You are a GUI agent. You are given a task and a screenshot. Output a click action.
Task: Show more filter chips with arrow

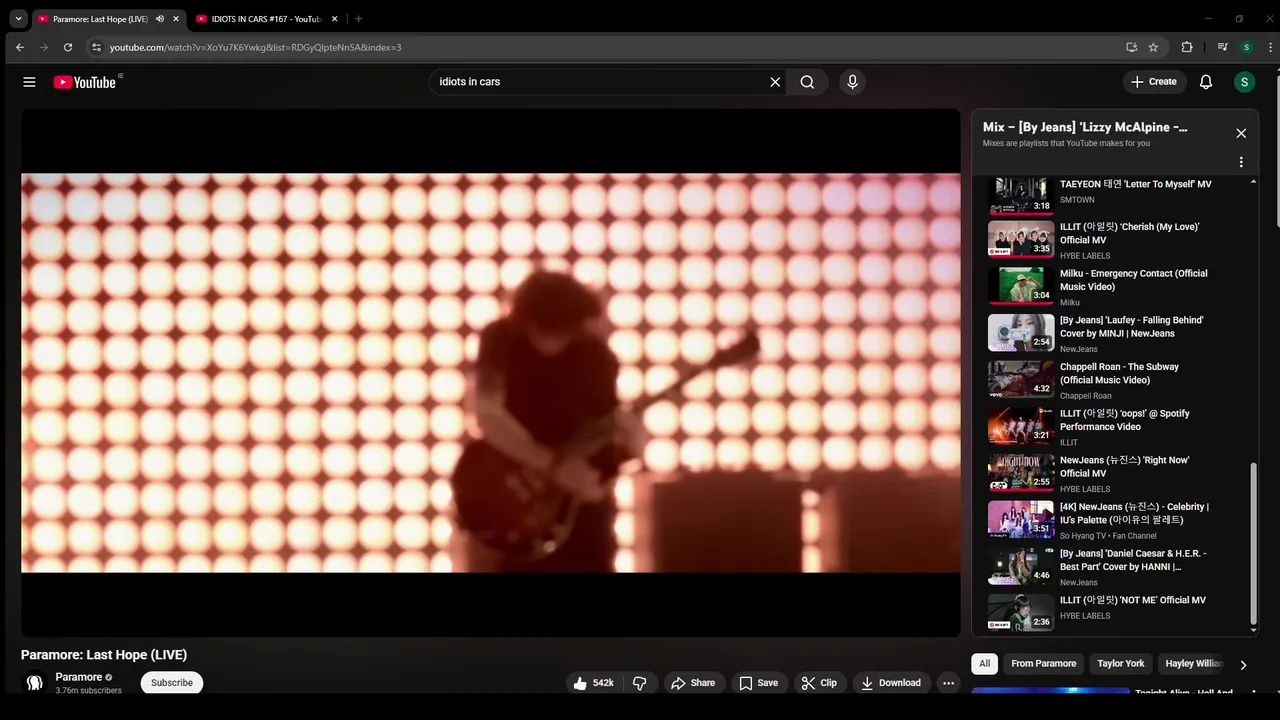click(1243, 664)
